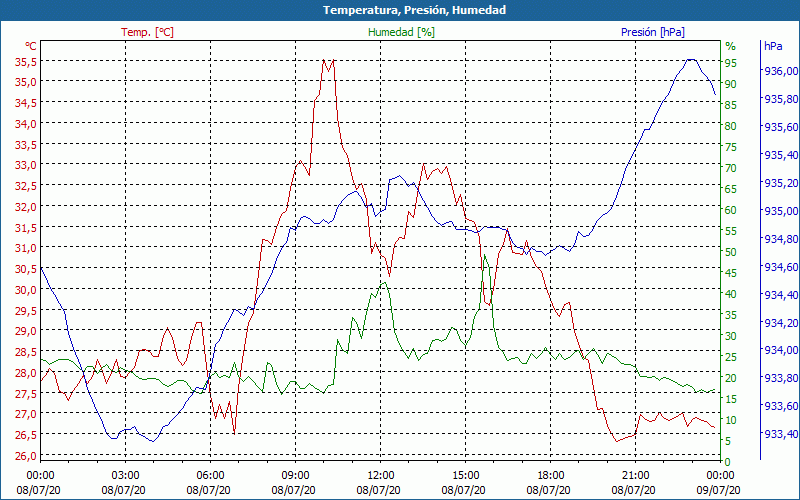
Task: Click the 31,5 temperature axis value
Action: [x=26, y=227]
